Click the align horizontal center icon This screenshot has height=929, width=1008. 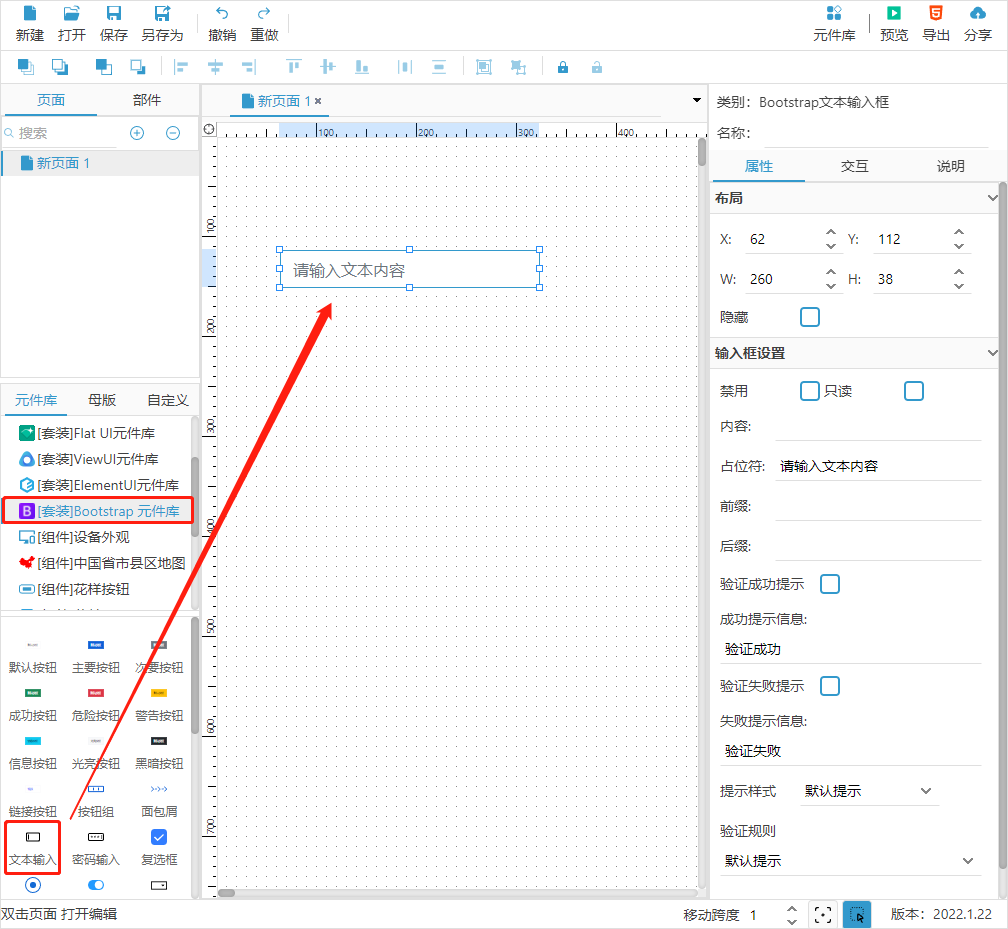(215, 67)
